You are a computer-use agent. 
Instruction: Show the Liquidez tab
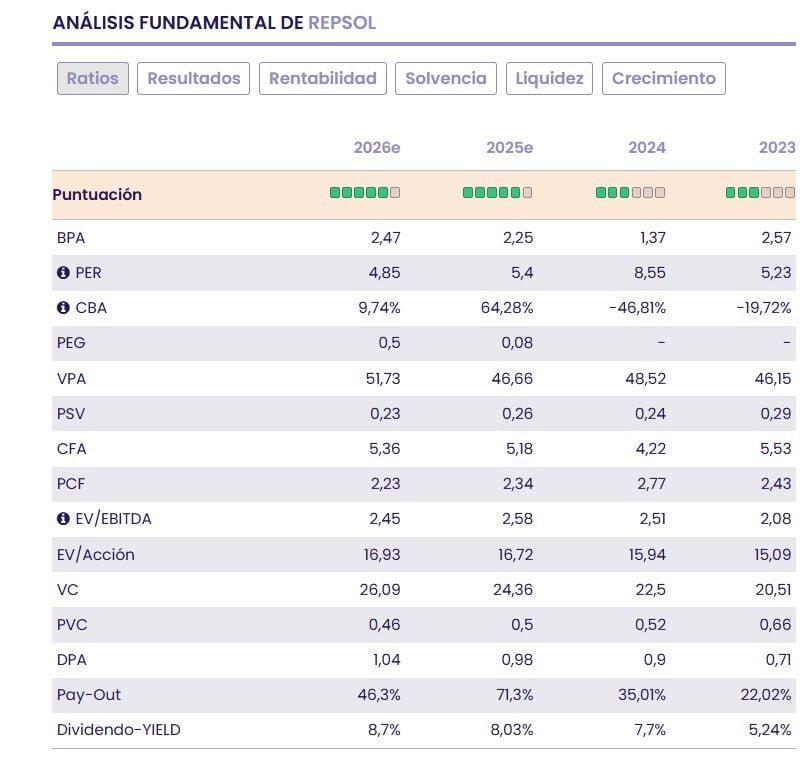point(550,78)
